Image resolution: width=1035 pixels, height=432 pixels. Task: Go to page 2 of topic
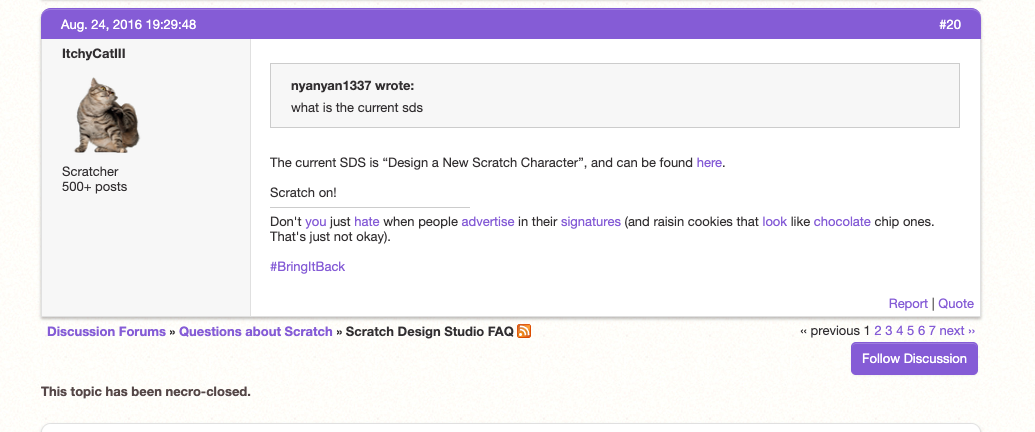(878, 331)
